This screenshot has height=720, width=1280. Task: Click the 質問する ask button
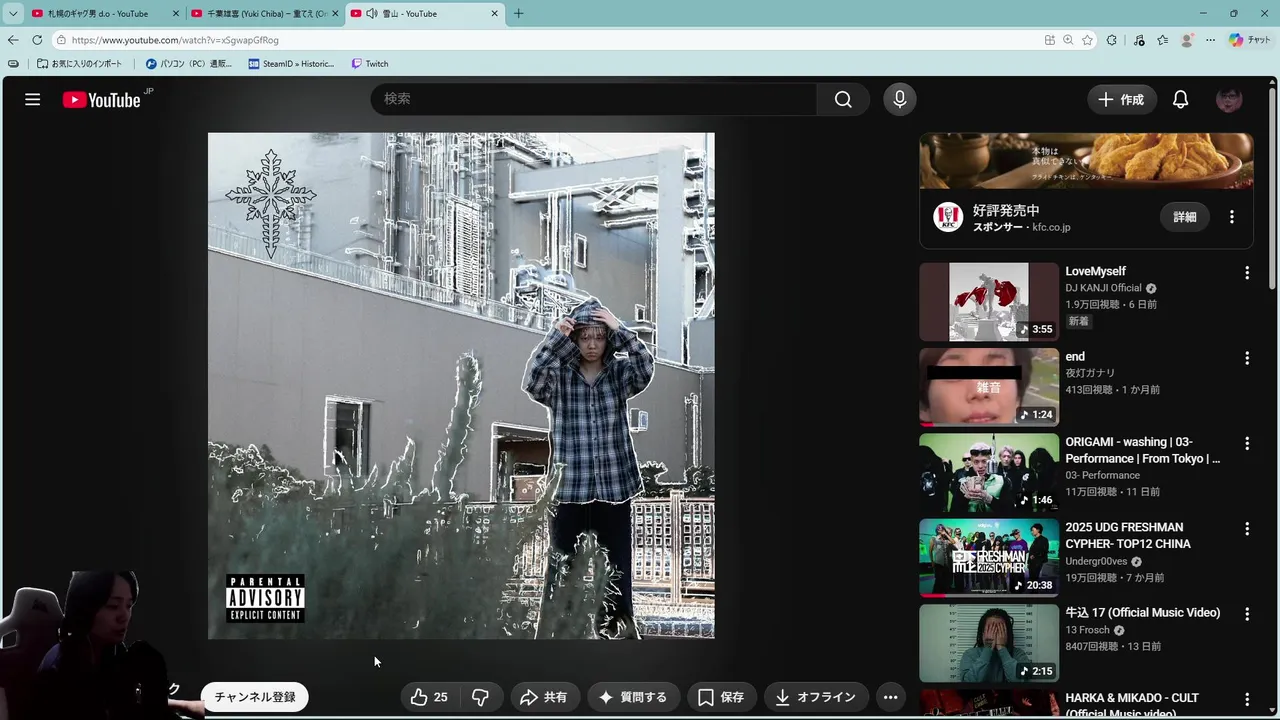[x=633, y=697]
